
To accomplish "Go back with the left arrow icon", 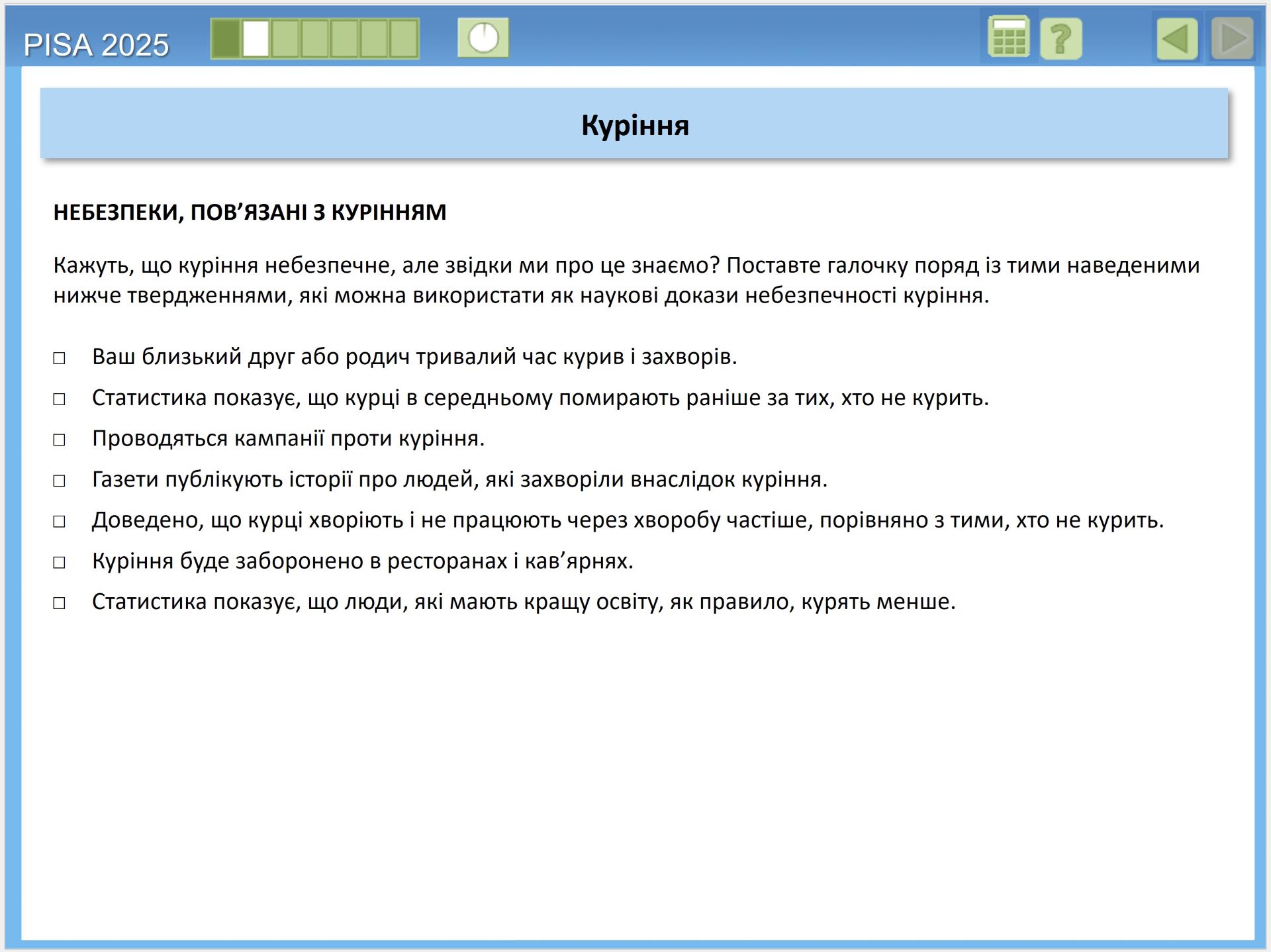I will 1177,39.
